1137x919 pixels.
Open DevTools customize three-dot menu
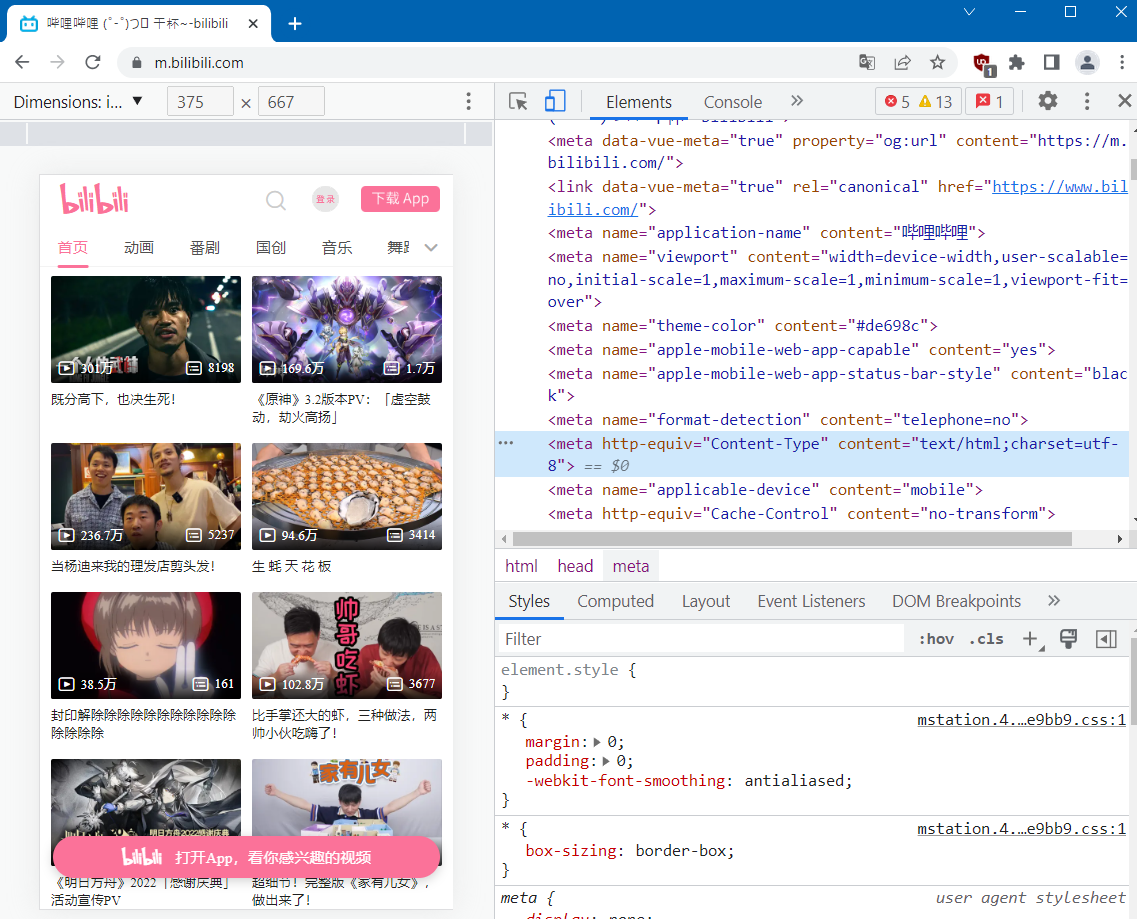coord(1086,101)
